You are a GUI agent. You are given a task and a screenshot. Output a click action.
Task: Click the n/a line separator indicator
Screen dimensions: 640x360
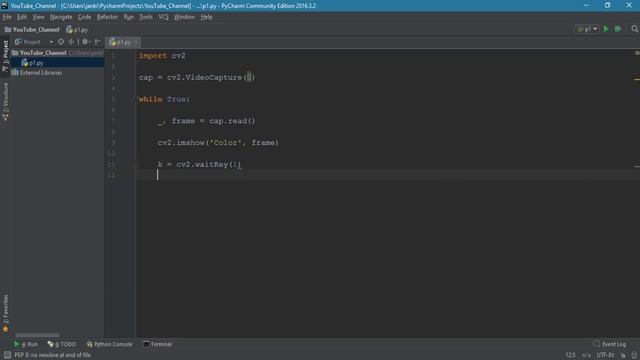[x=586, y=355]
